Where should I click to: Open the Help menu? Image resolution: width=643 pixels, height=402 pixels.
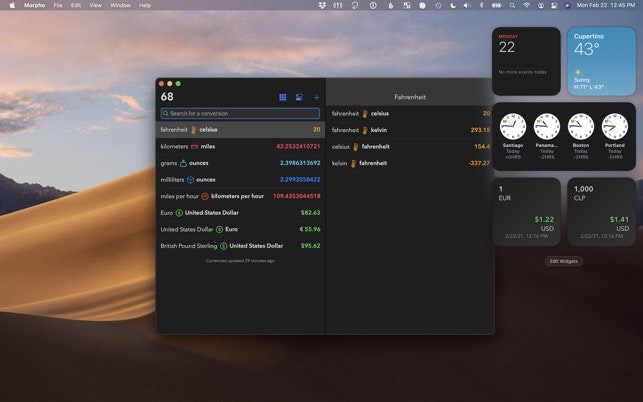click(x=145, y=5)
